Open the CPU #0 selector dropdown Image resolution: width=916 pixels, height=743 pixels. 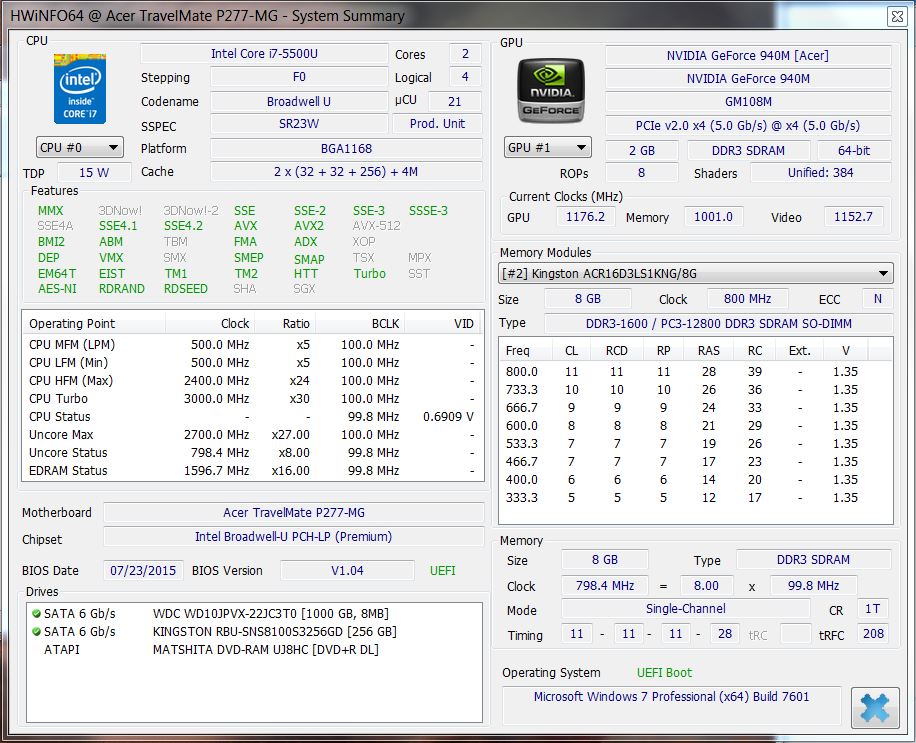80,148
